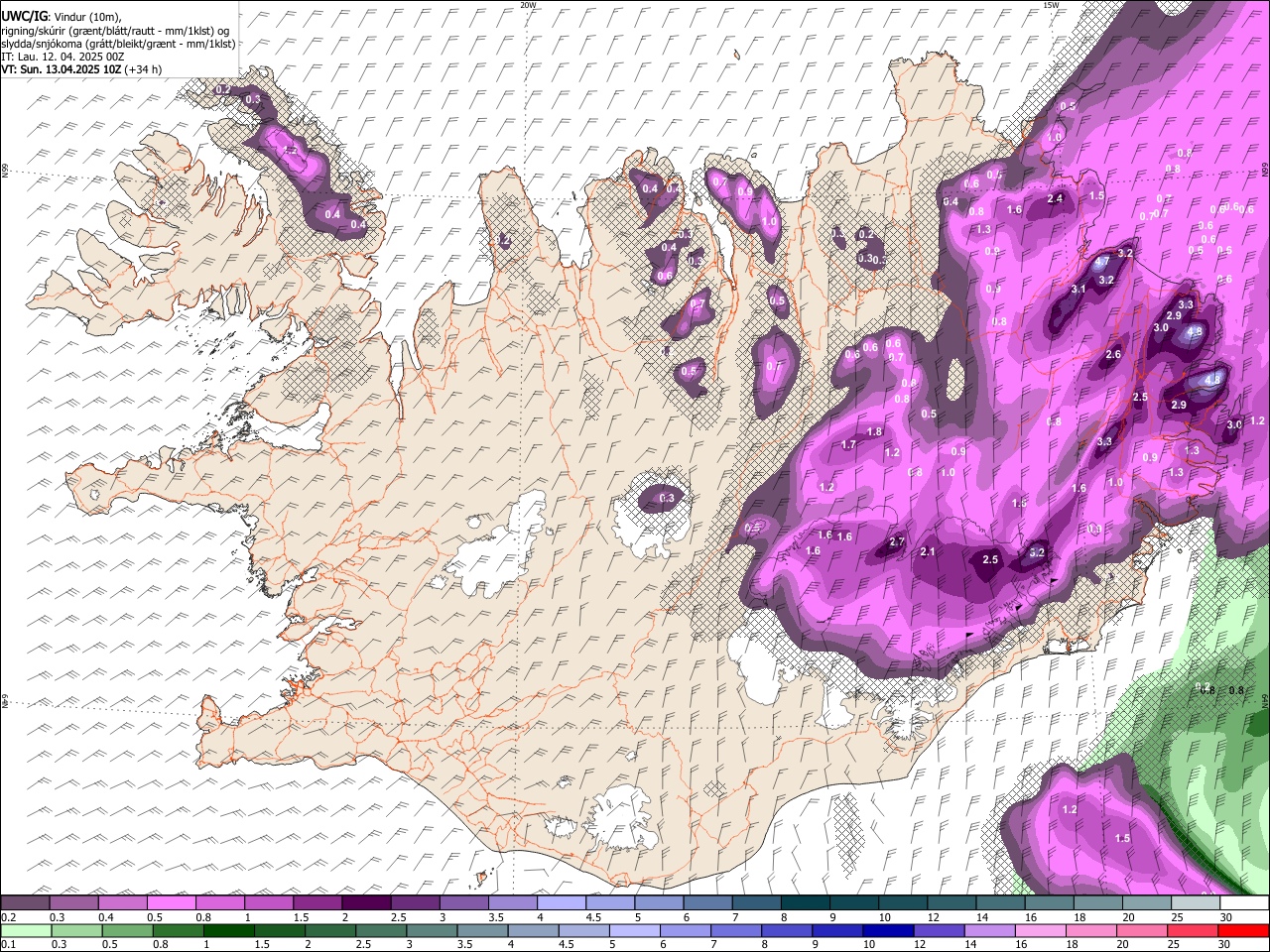Click the 4.7 snowfall value on the map
Image resolution: width=1270 pixels, height=952 pixels.
pos(1101,263)
